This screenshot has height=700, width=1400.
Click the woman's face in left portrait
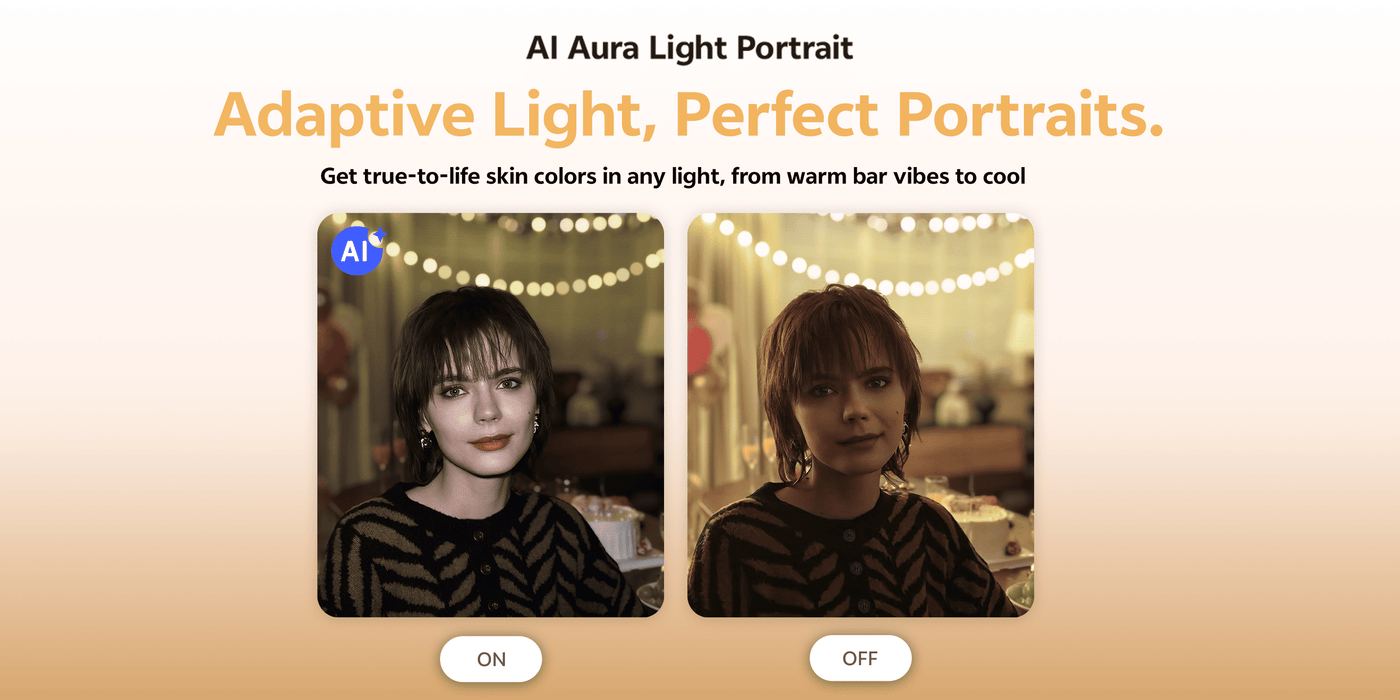tap(486, 405)
